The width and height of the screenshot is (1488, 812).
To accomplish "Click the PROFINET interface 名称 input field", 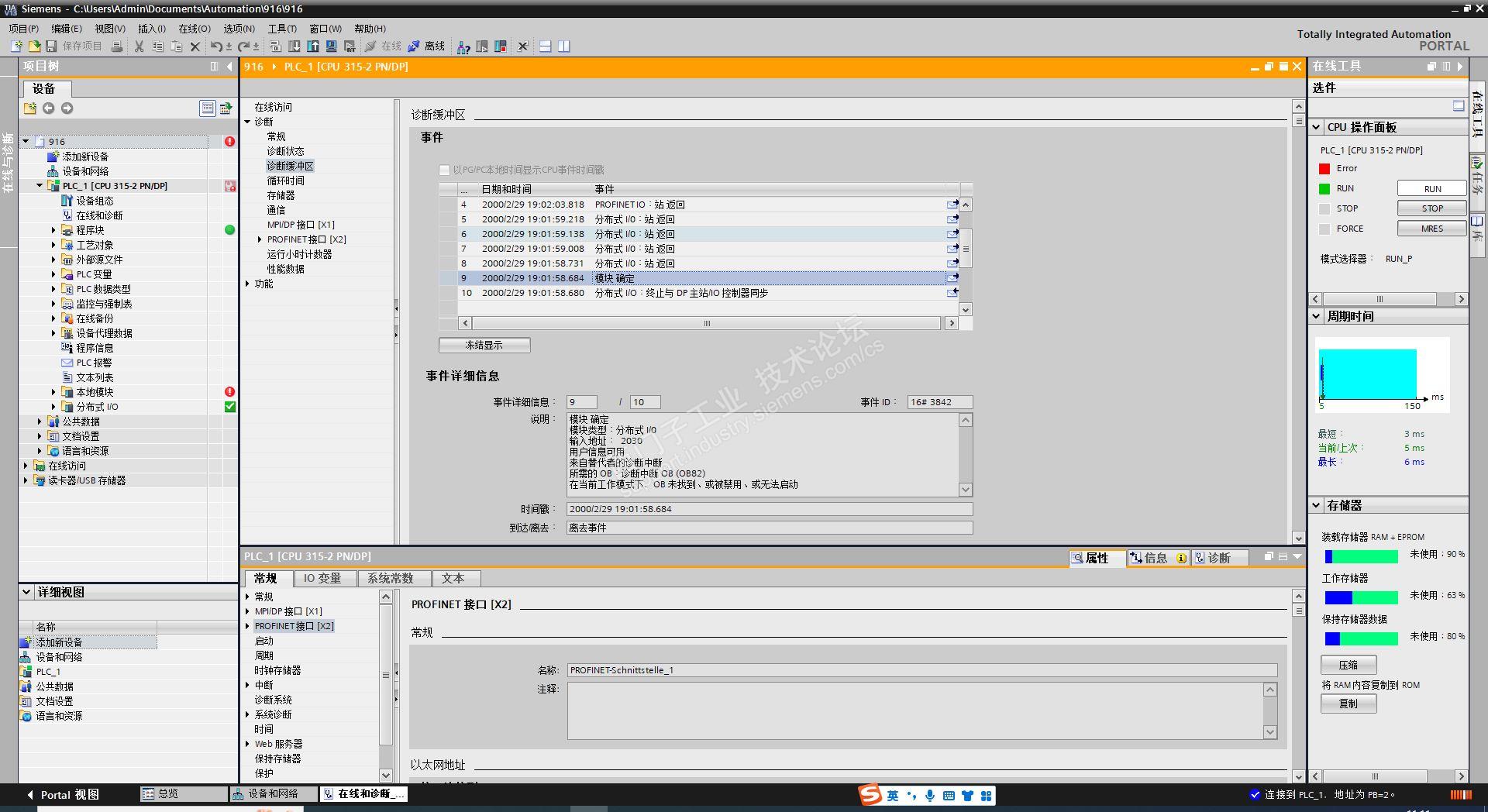I will [x=922, y=670].
